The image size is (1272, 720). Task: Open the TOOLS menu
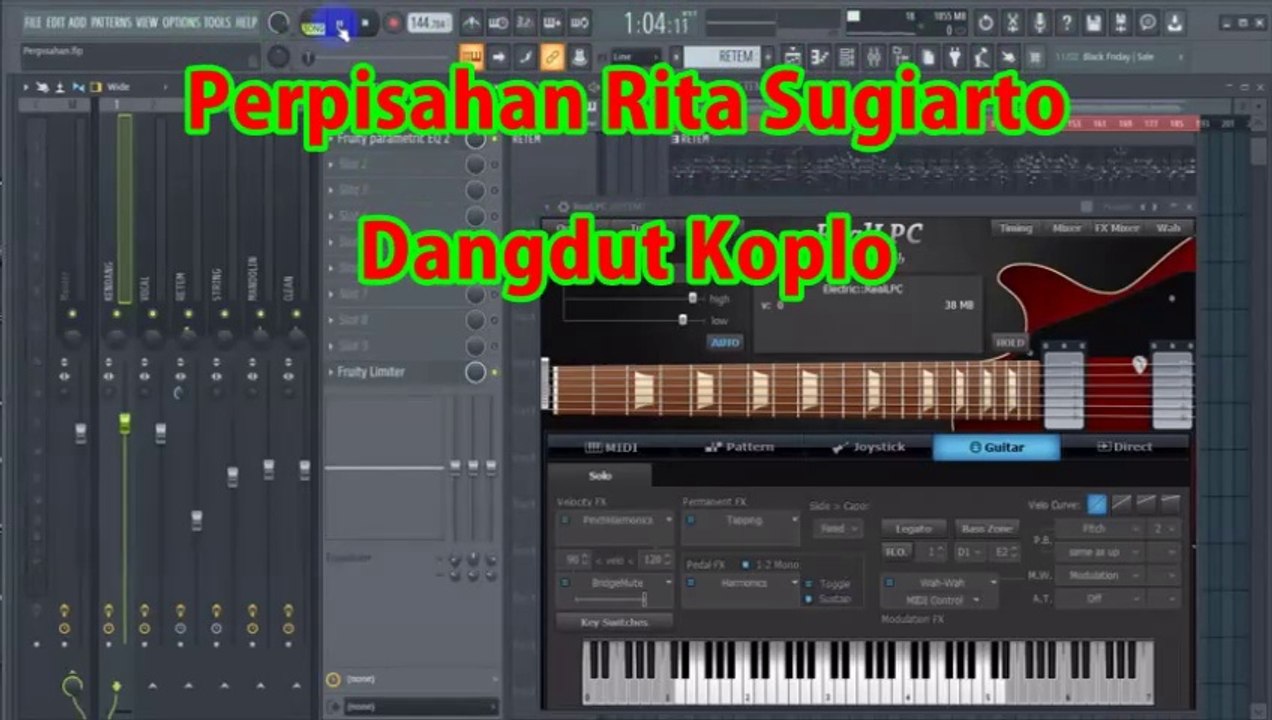click(217, 22)
